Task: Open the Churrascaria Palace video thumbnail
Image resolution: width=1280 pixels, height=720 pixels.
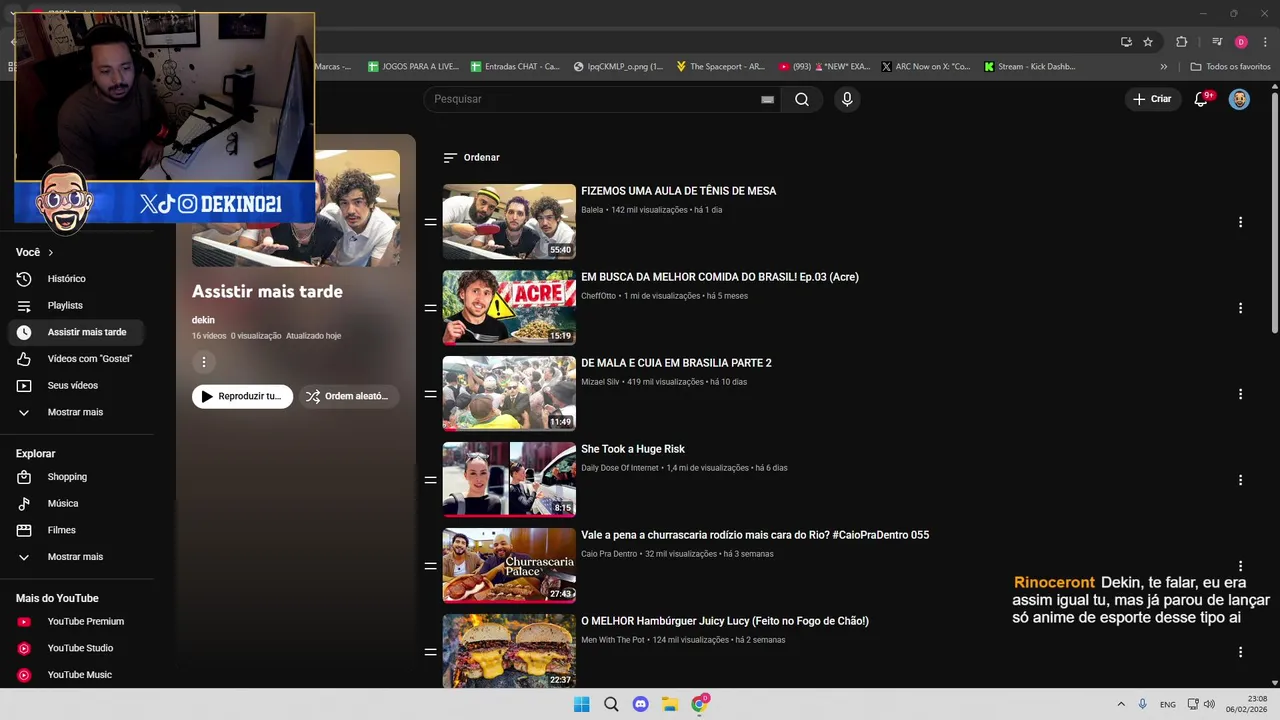Action: [x=509, y=565]
